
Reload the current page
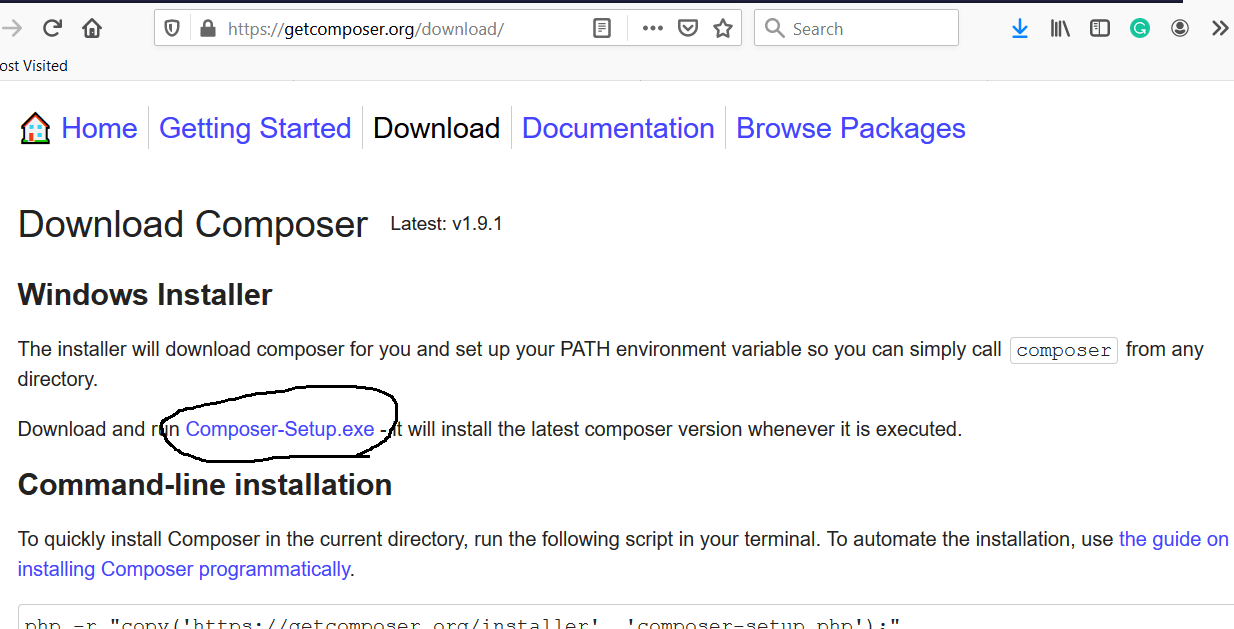click(50, 27)
